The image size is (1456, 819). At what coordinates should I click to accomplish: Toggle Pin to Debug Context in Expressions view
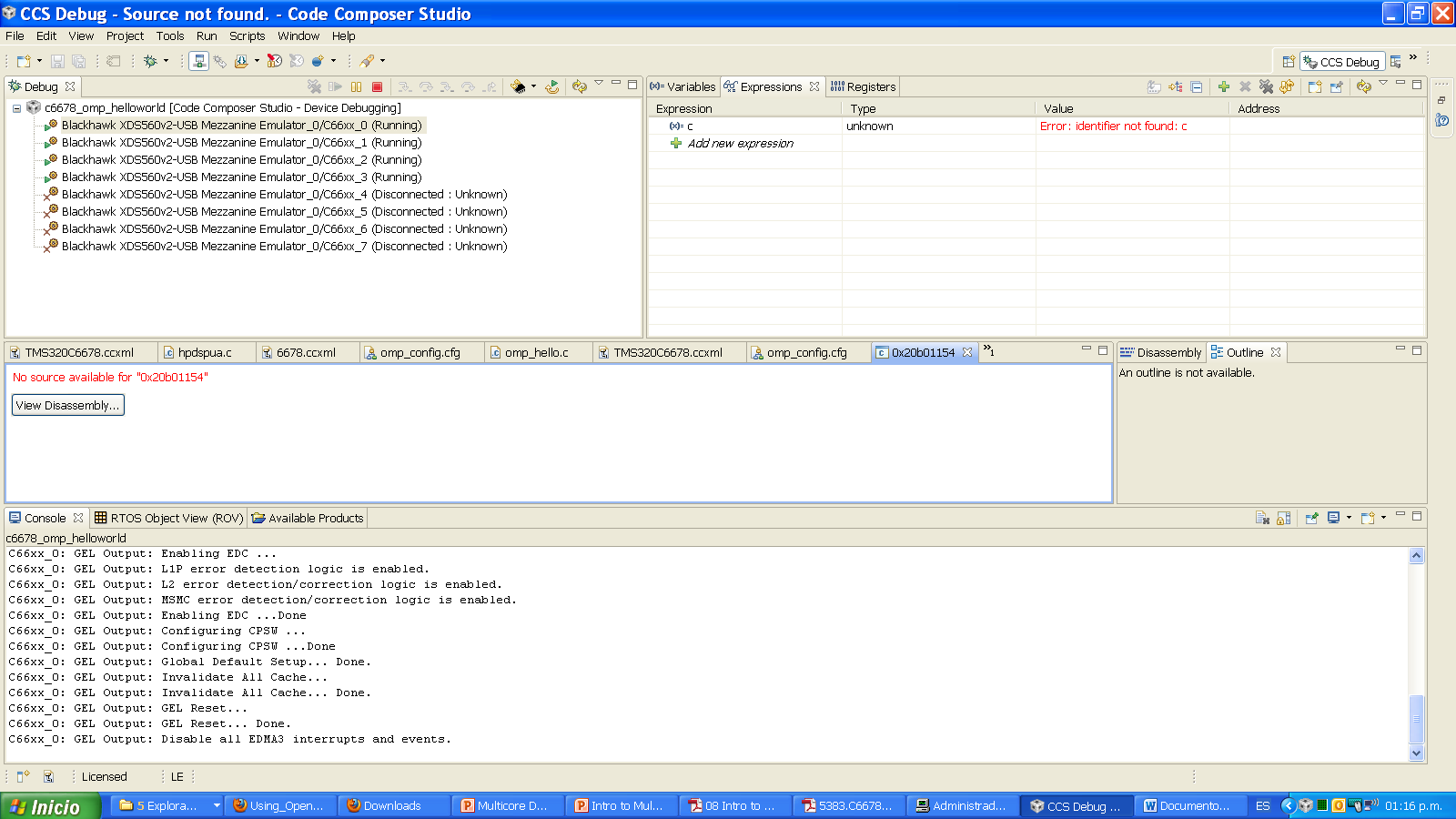tap(1336, 86)
